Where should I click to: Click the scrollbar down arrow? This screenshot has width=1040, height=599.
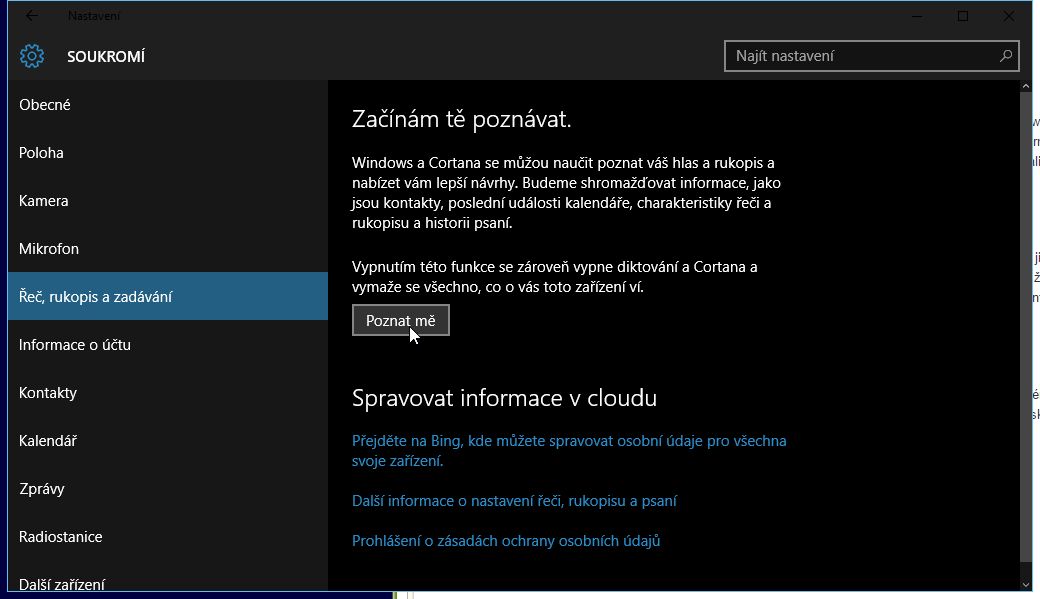pos(1025,582)
